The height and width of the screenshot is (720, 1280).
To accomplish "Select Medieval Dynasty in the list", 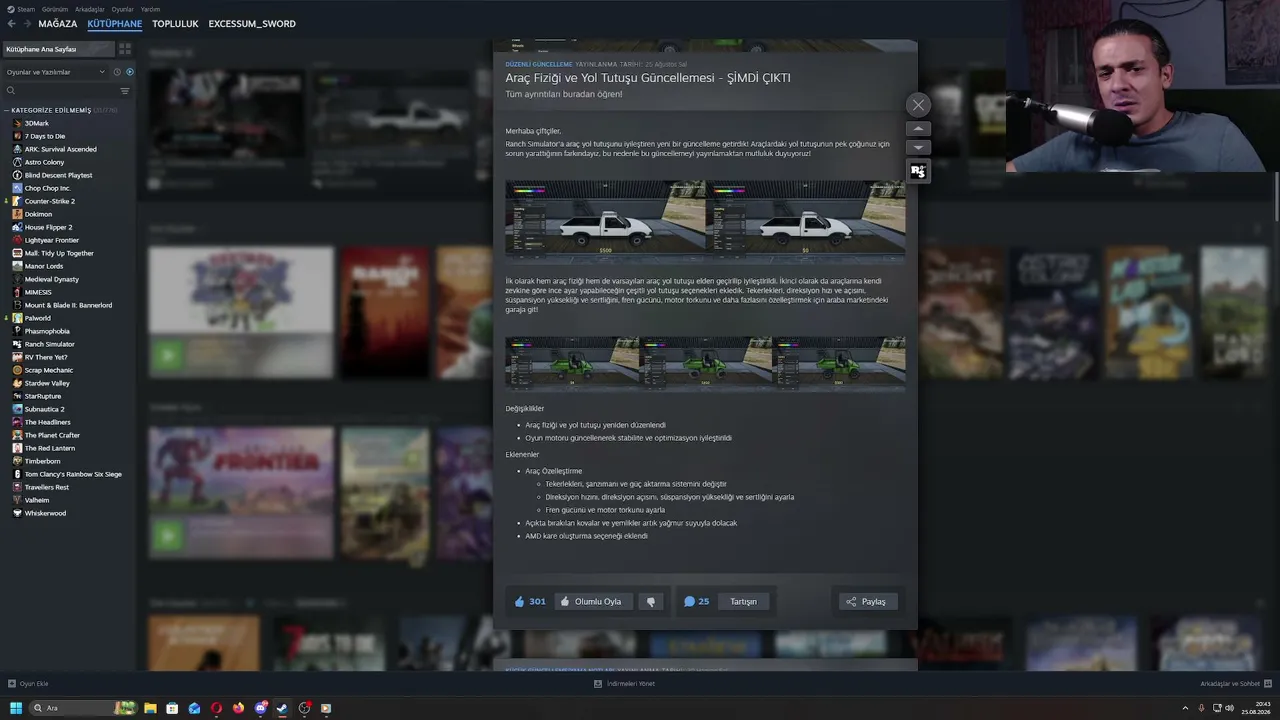I will 52,279.
